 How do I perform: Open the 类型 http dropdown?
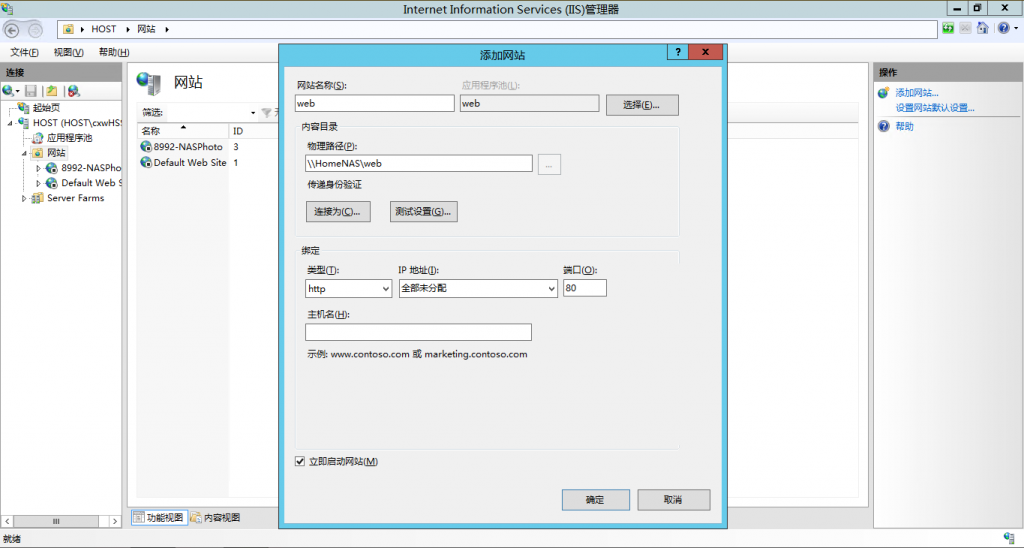pyautogui.click(x=349, y=288)
